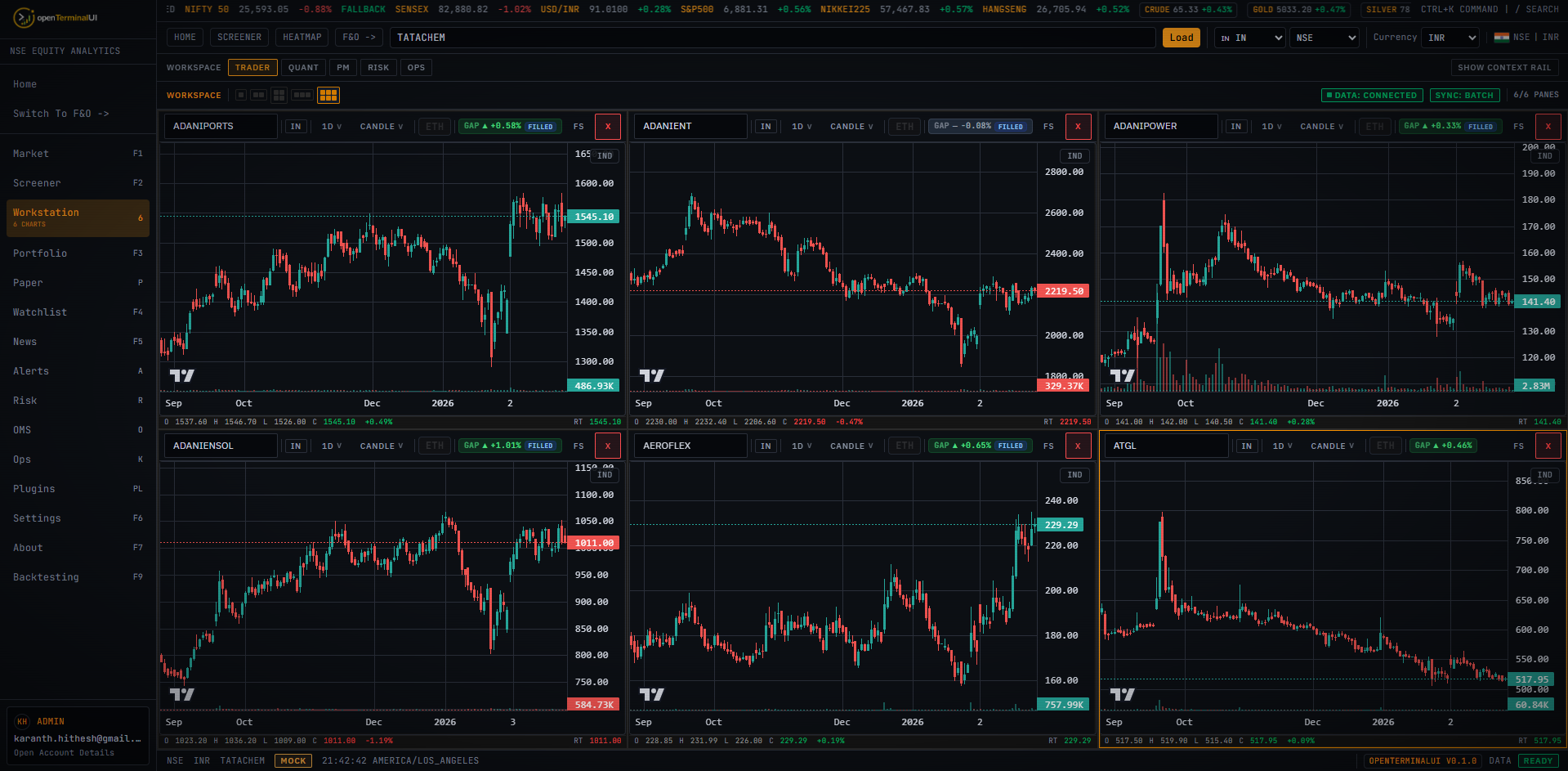Go to F&O via top navigation button
This screenshot has width=1568, height=771.
point(359,38)
